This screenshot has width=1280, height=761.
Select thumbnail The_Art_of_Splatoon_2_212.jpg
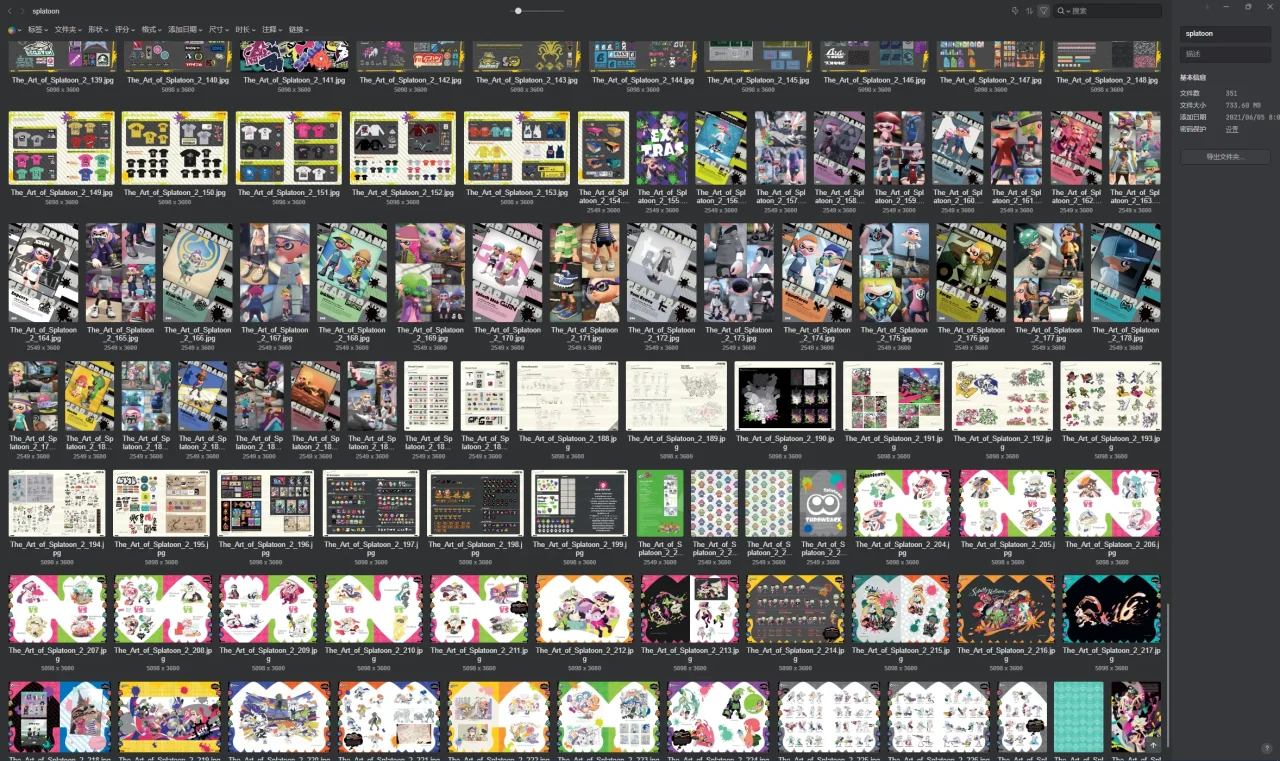(584, 609)
